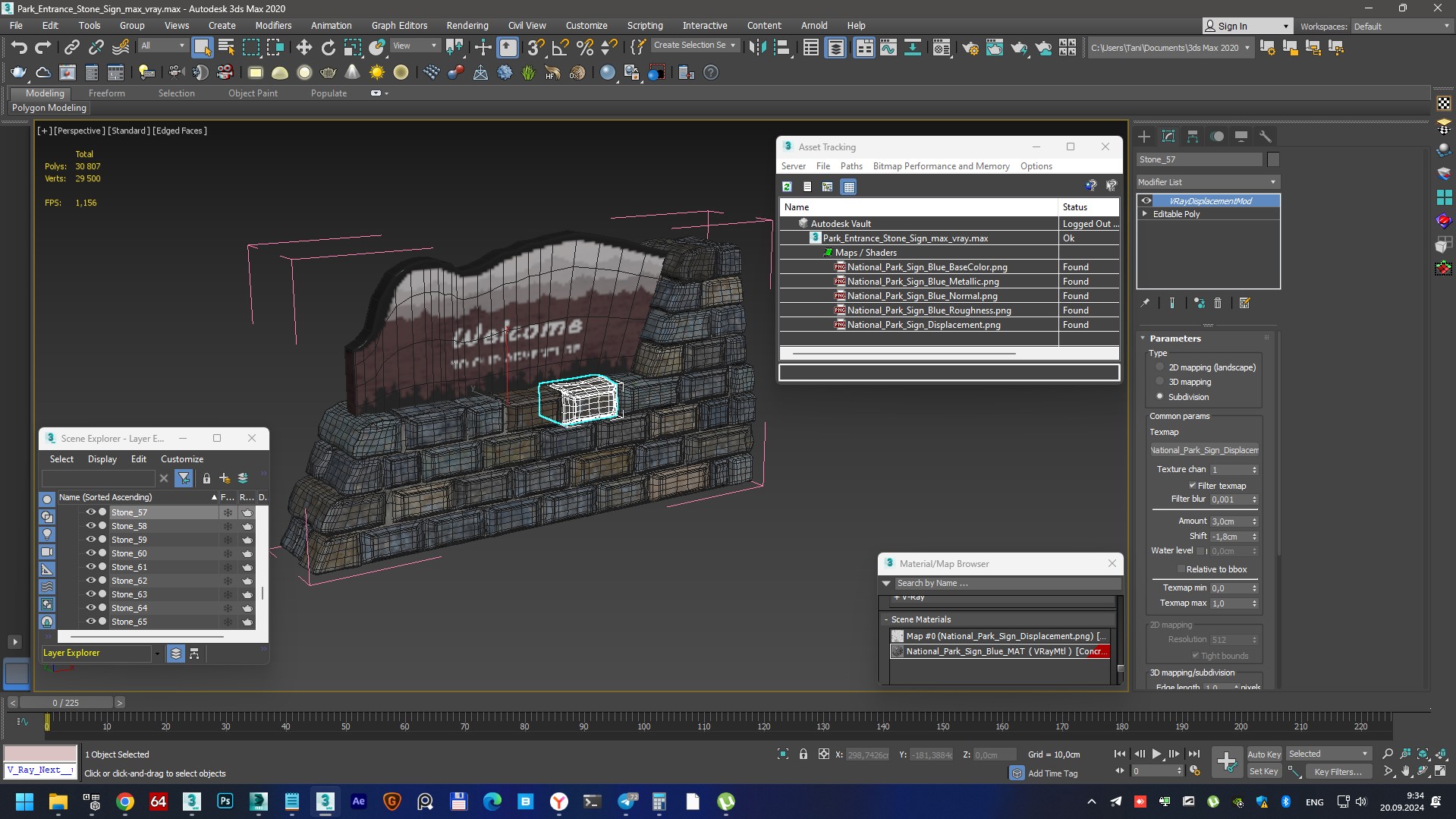Click the Set Key button

point(1264,771)
